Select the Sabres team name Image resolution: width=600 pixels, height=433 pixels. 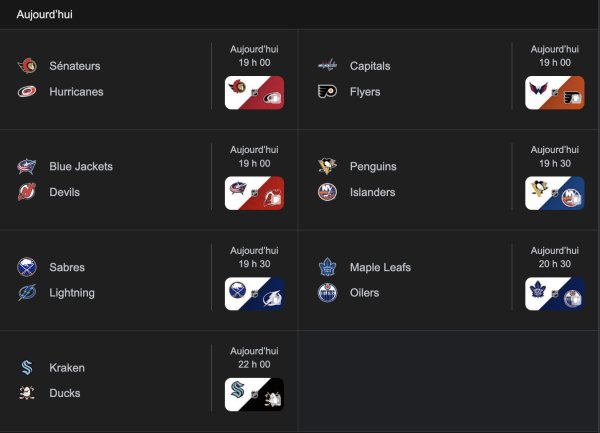pyautogui.click(x=67, y=267)
